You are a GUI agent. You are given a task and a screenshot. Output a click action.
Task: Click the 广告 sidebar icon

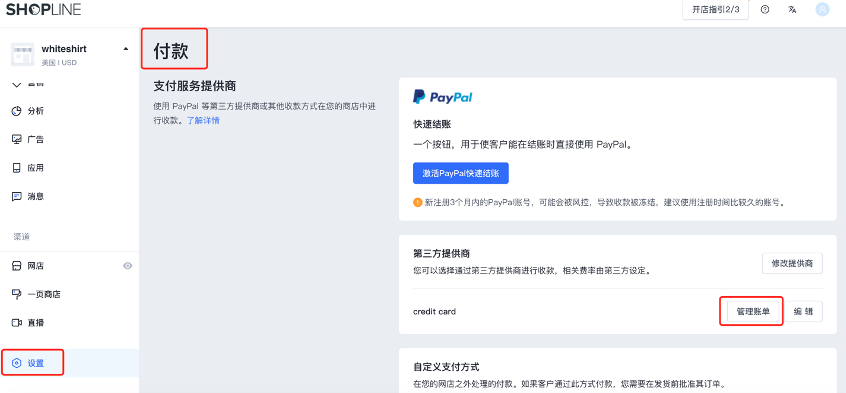point(17,139)
